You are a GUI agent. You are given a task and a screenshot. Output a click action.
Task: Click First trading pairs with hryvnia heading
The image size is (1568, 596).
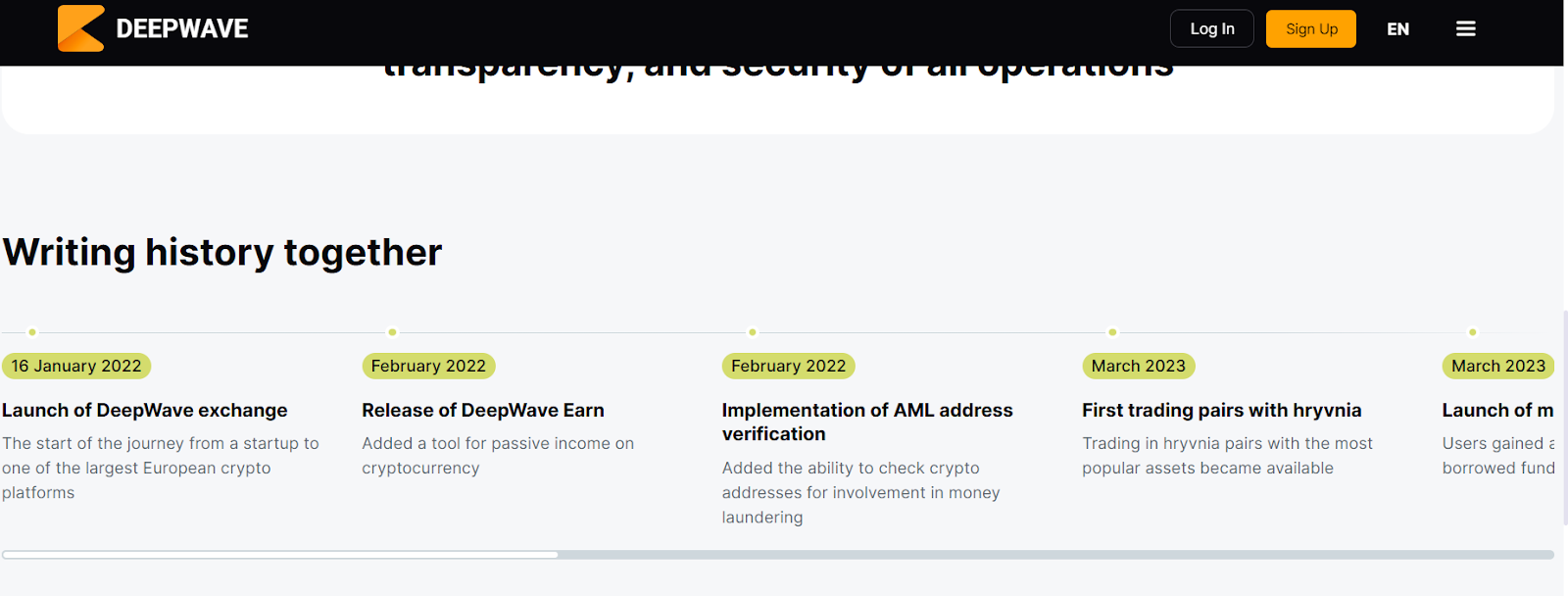(1221, 410)
